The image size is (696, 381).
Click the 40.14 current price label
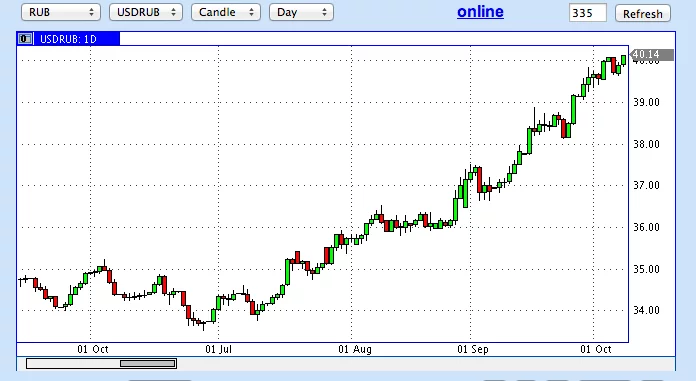652,55
